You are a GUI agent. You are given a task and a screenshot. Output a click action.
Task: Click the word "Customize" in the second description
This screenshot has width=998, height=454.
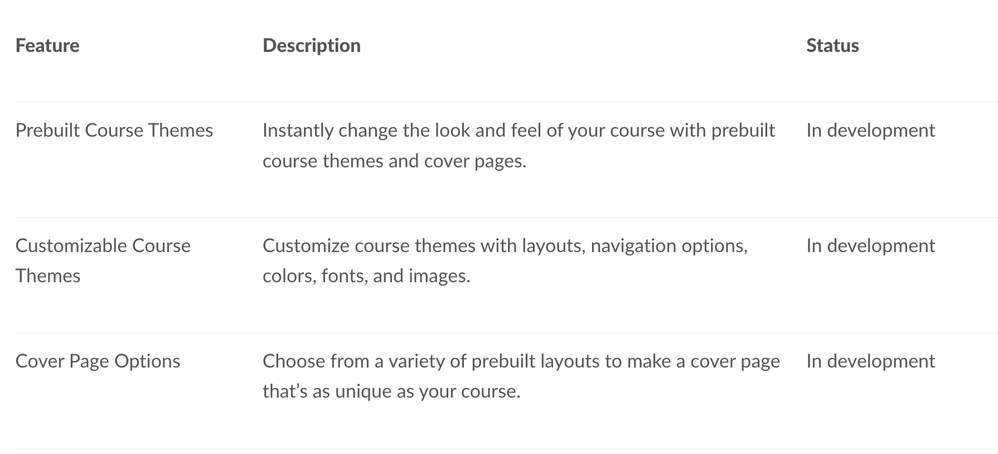tap(302, 245)
